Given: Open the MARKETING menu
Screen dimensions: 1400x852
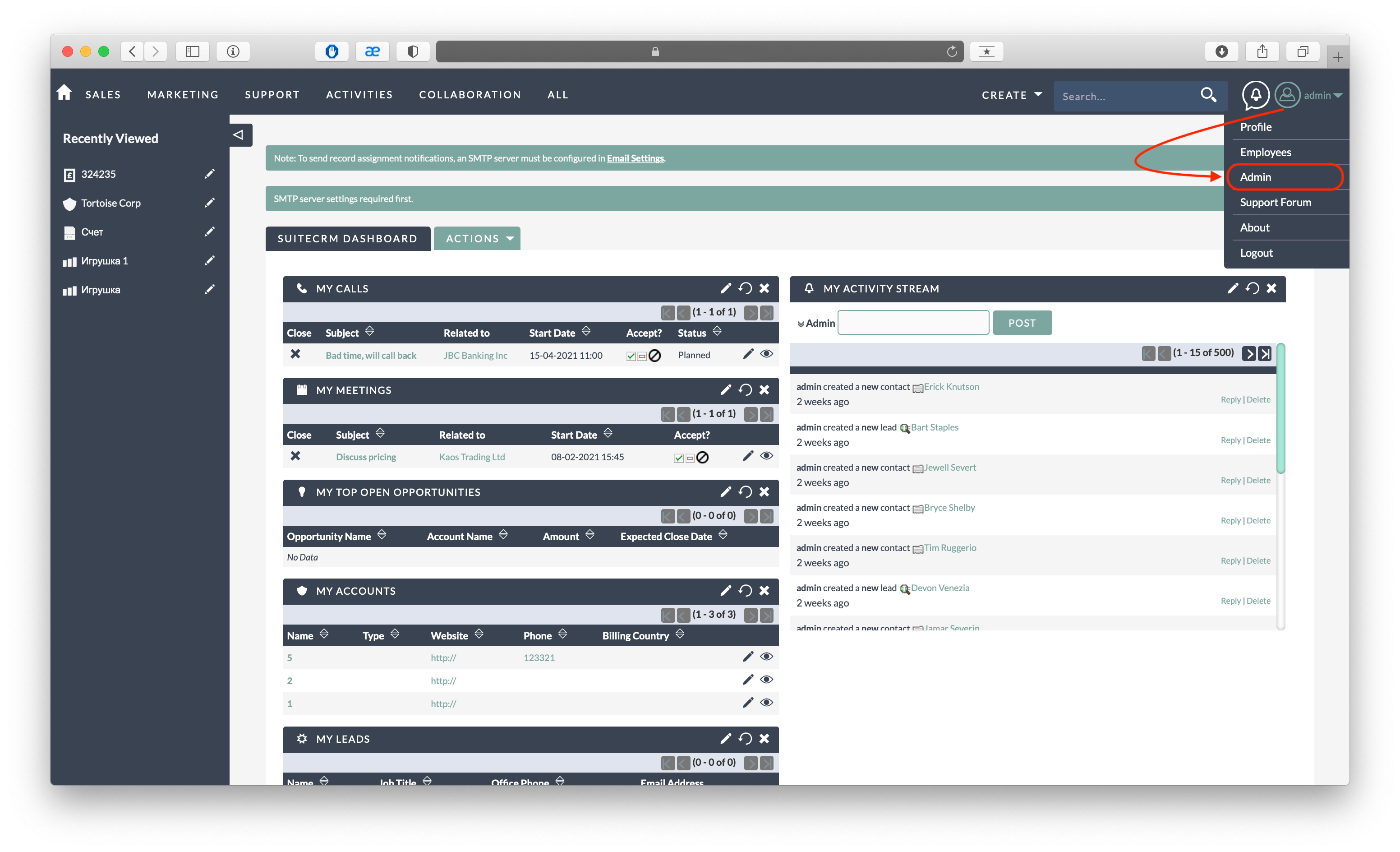Looking at the screenshot, I should pos(183,94).
